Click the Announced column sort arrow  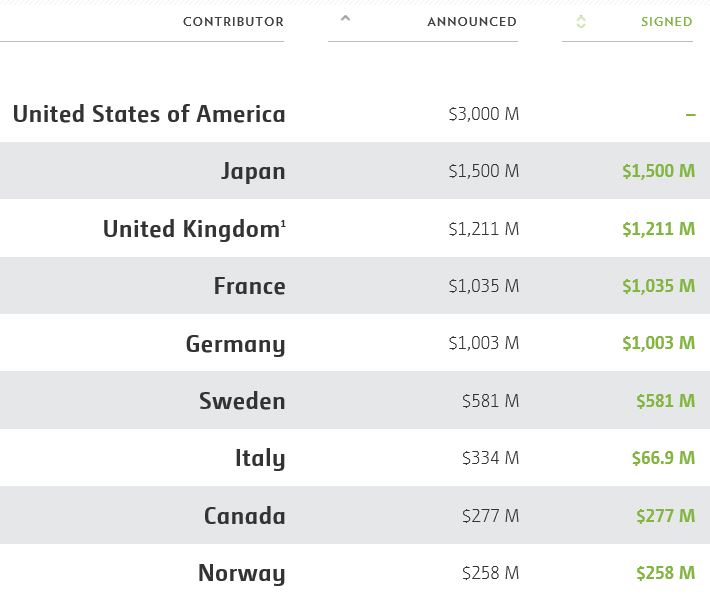(x=345, y=18)
